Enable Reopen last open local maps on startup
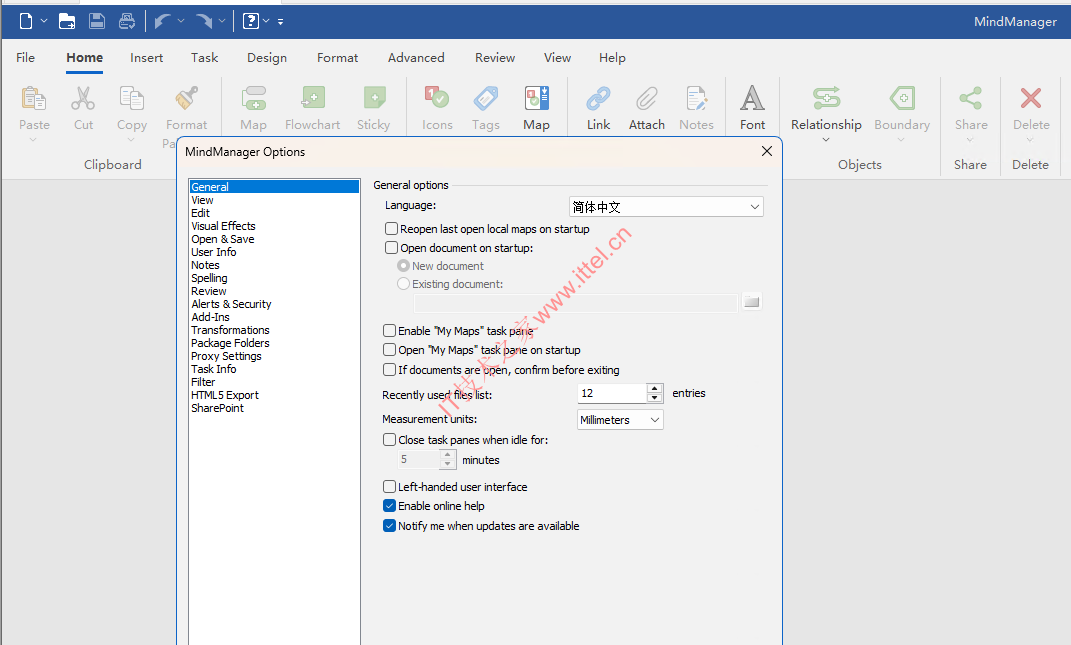 (x=391, y=229)
